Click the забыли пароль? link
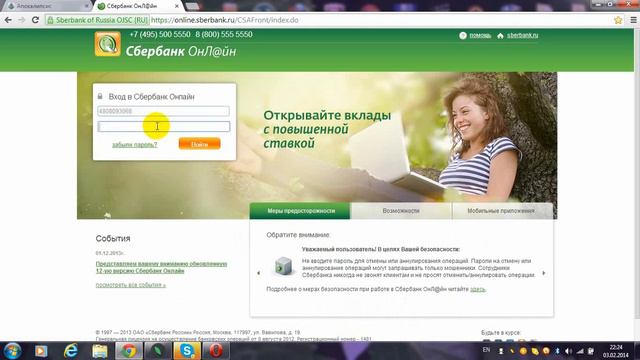This screenshot has width=640, height=360. click(135, 144)
